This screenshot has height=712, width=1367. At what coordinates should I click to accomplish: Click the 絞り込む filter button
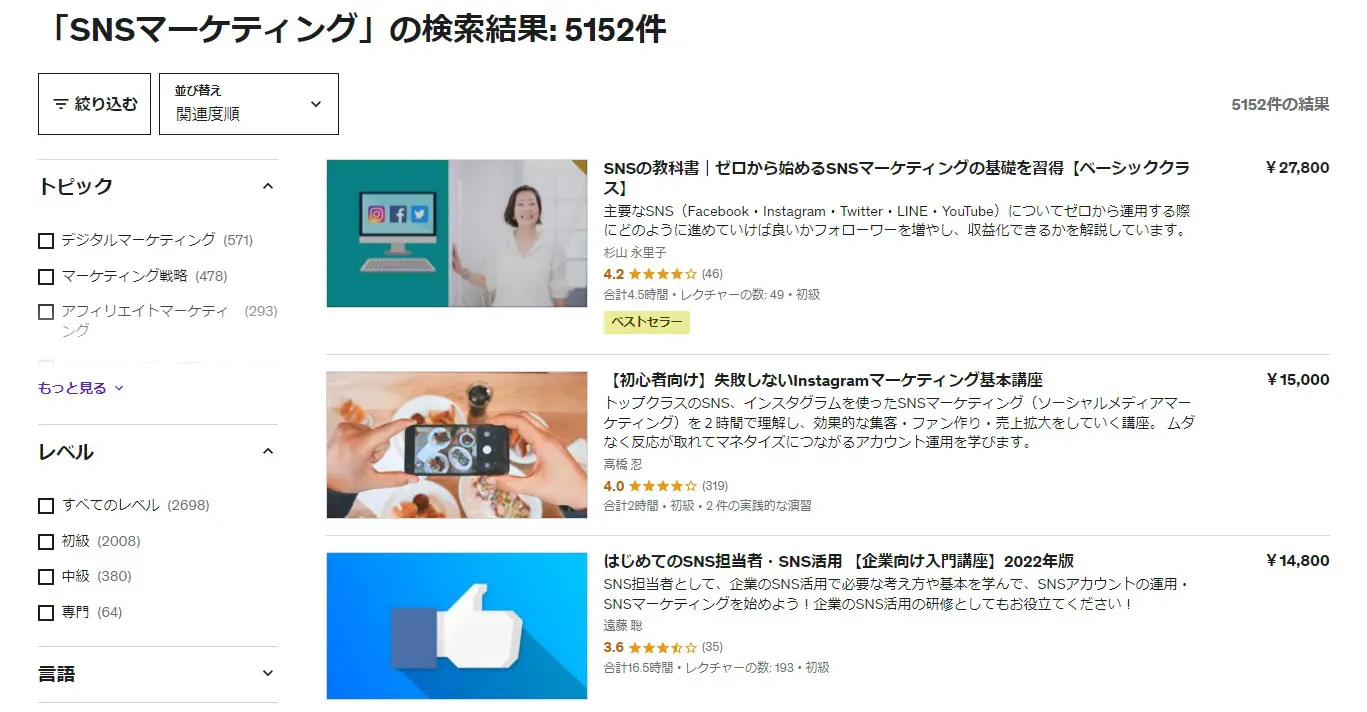pos(94,104)
